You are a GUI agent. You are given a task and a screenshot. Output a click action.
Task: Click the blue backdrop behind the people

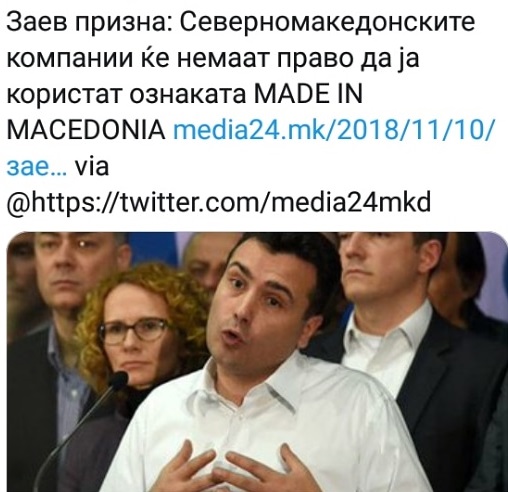pos(157,248)
